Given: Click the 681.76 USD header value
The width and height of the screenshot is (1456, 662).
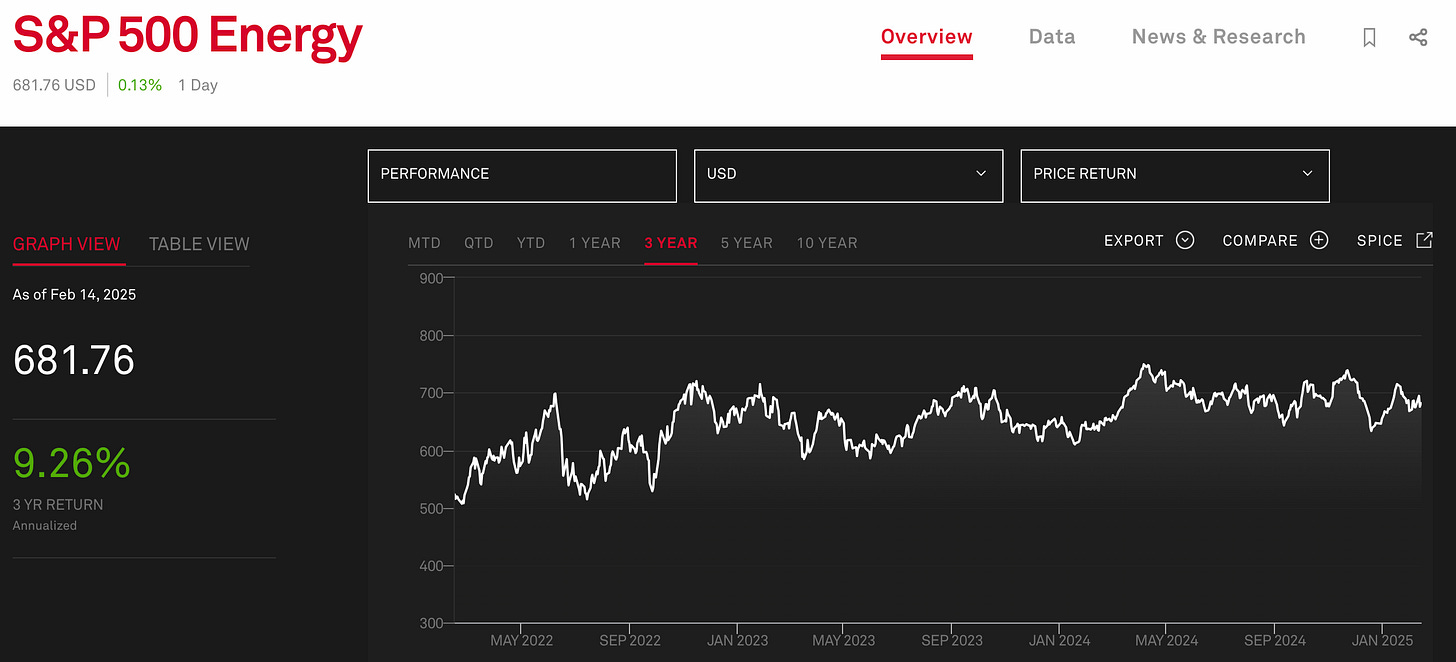Looking at the screenshot, I should (54, 85).
